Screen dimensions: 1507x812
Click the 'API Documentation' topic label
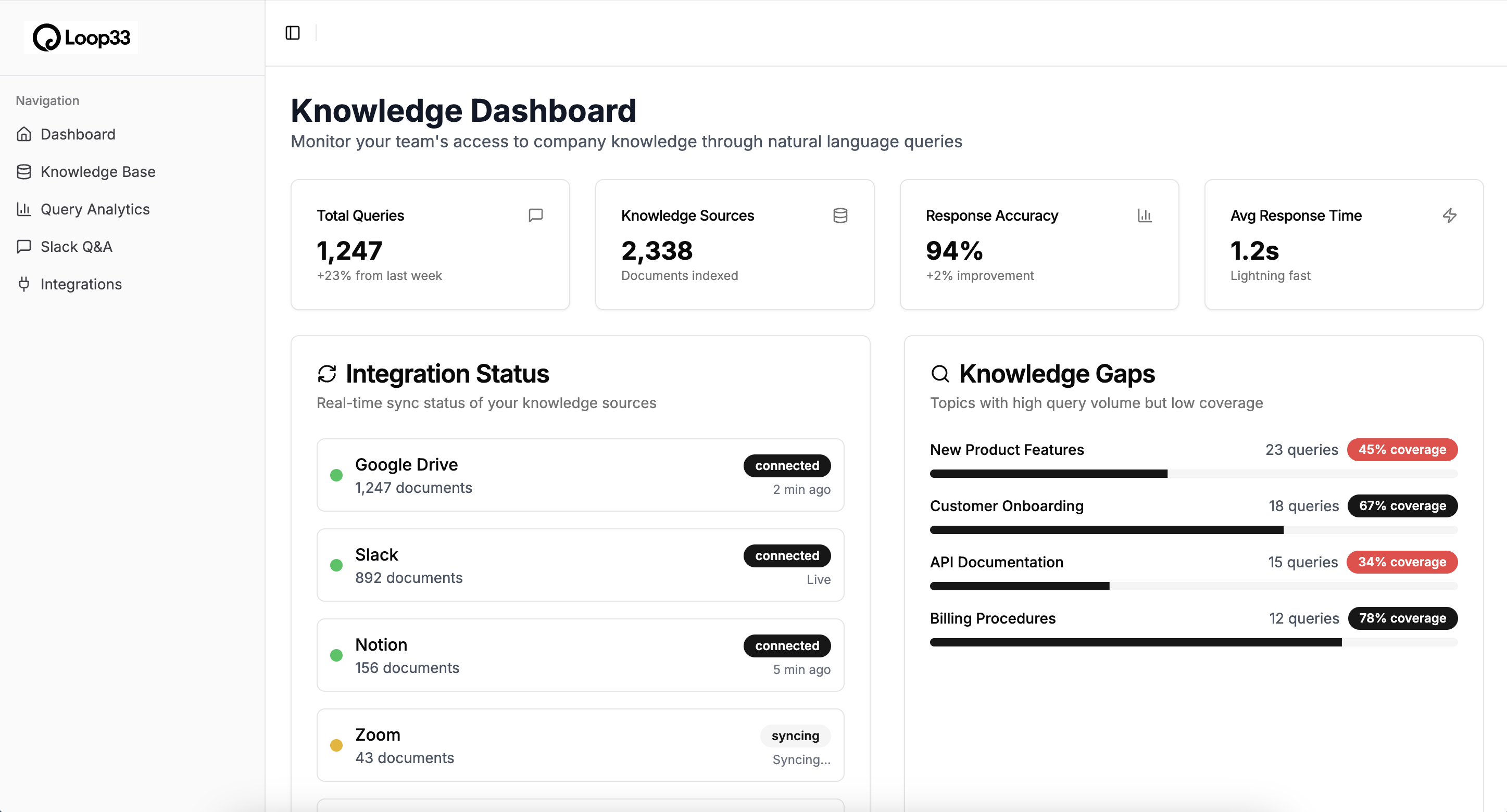click(997, 562)
